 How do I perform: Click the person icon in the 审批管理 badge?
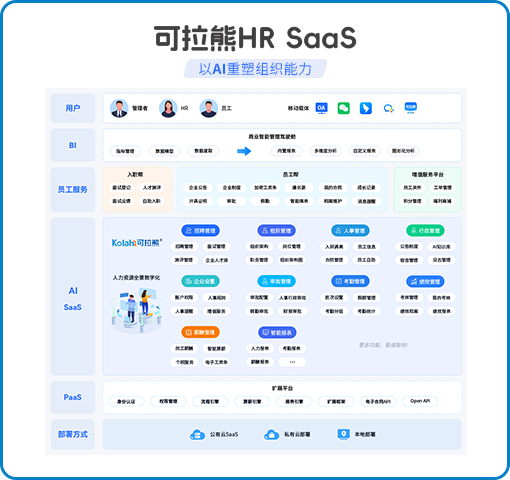pyautogui.click(x=265, y=281)
